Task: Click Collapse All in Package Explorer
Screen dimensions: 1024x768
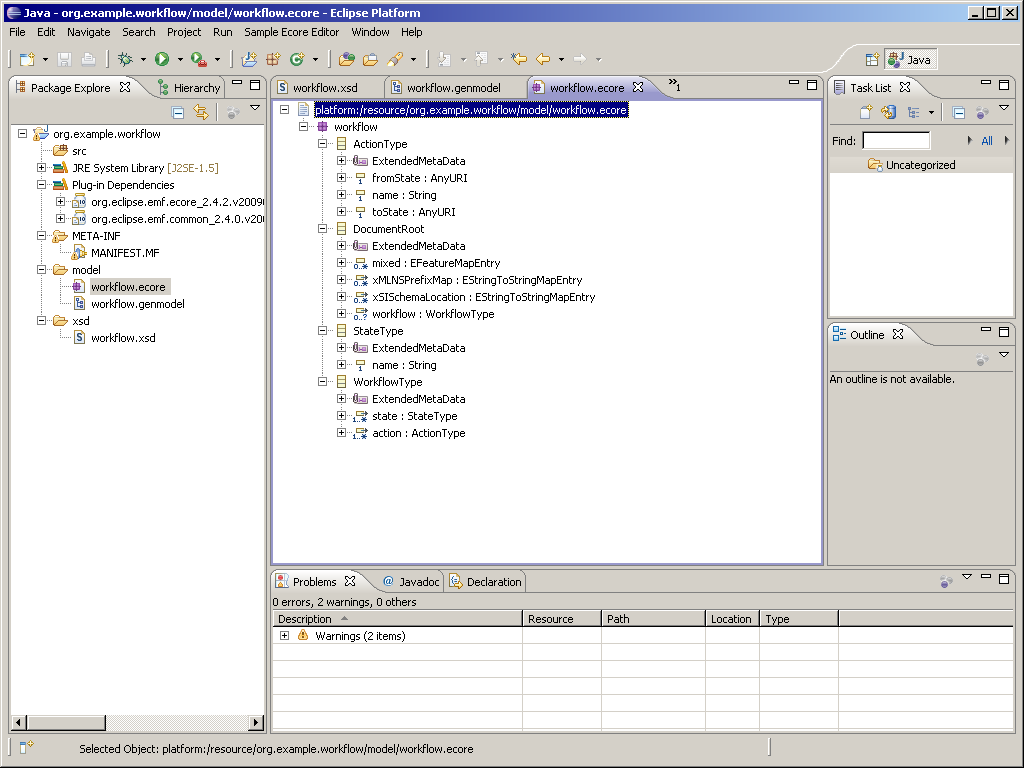Action: pos(178,113)
